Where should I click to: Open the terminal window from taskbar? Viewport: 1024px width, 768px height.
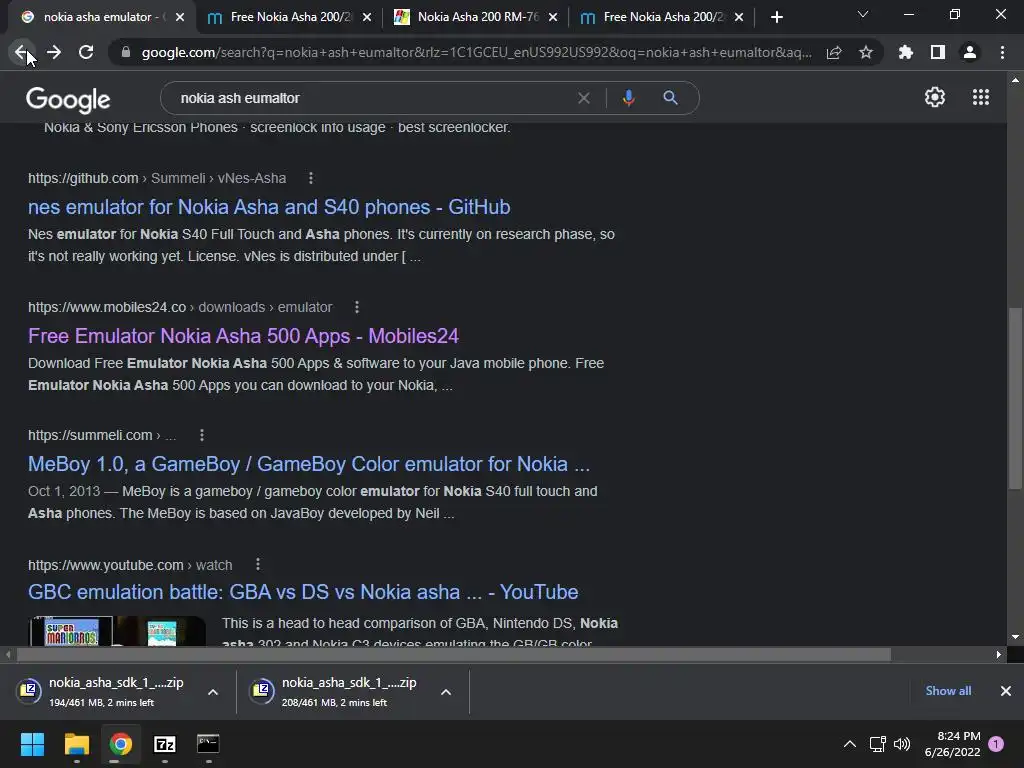point(208,744)
